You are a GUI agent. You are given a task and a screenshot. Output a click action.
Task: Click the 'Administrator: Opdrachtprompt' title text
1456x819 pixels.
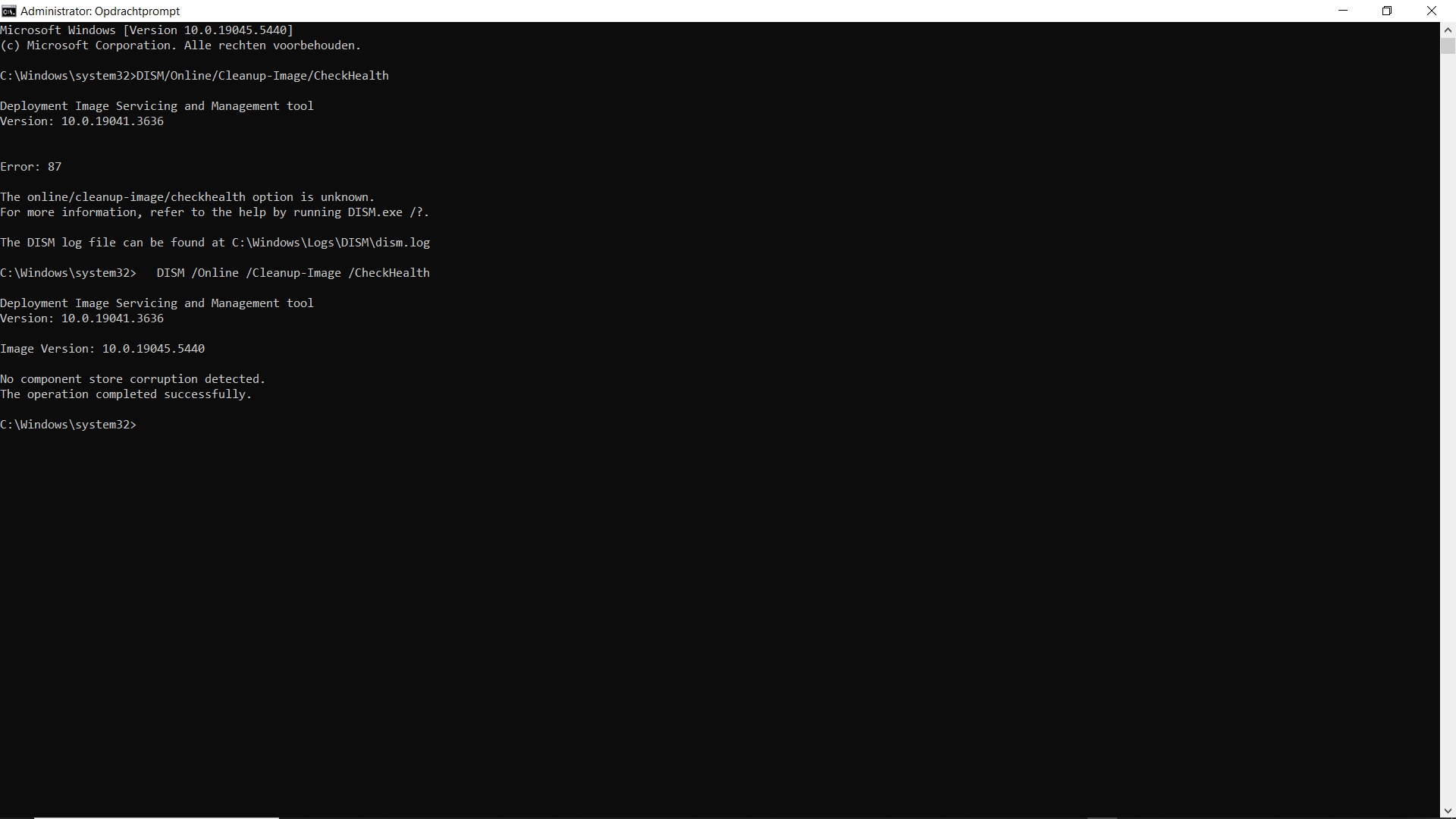tap(100, 11)
